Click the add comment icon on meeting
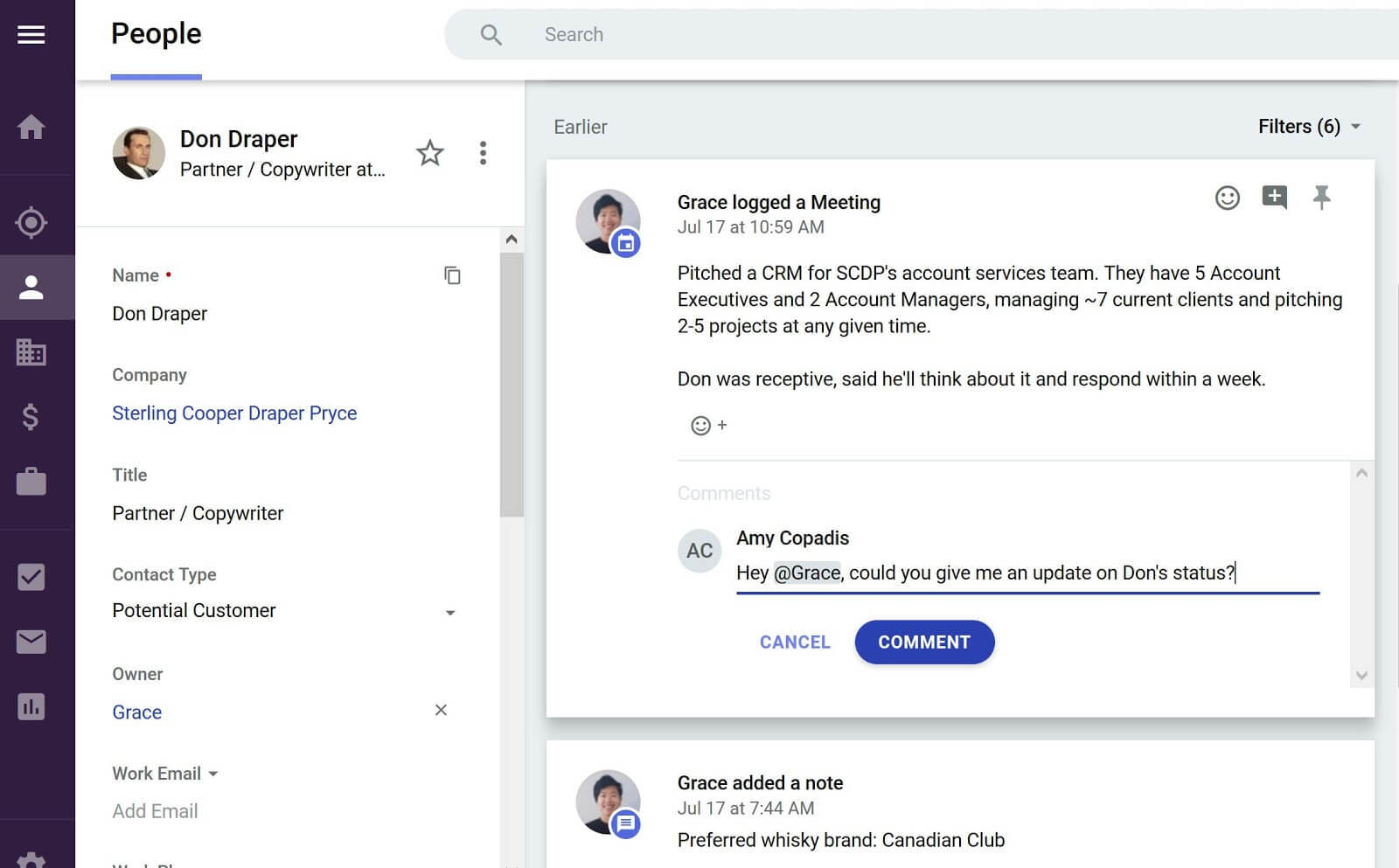The height and width of the screenshot is (868, 1399). coord(1275,198)
